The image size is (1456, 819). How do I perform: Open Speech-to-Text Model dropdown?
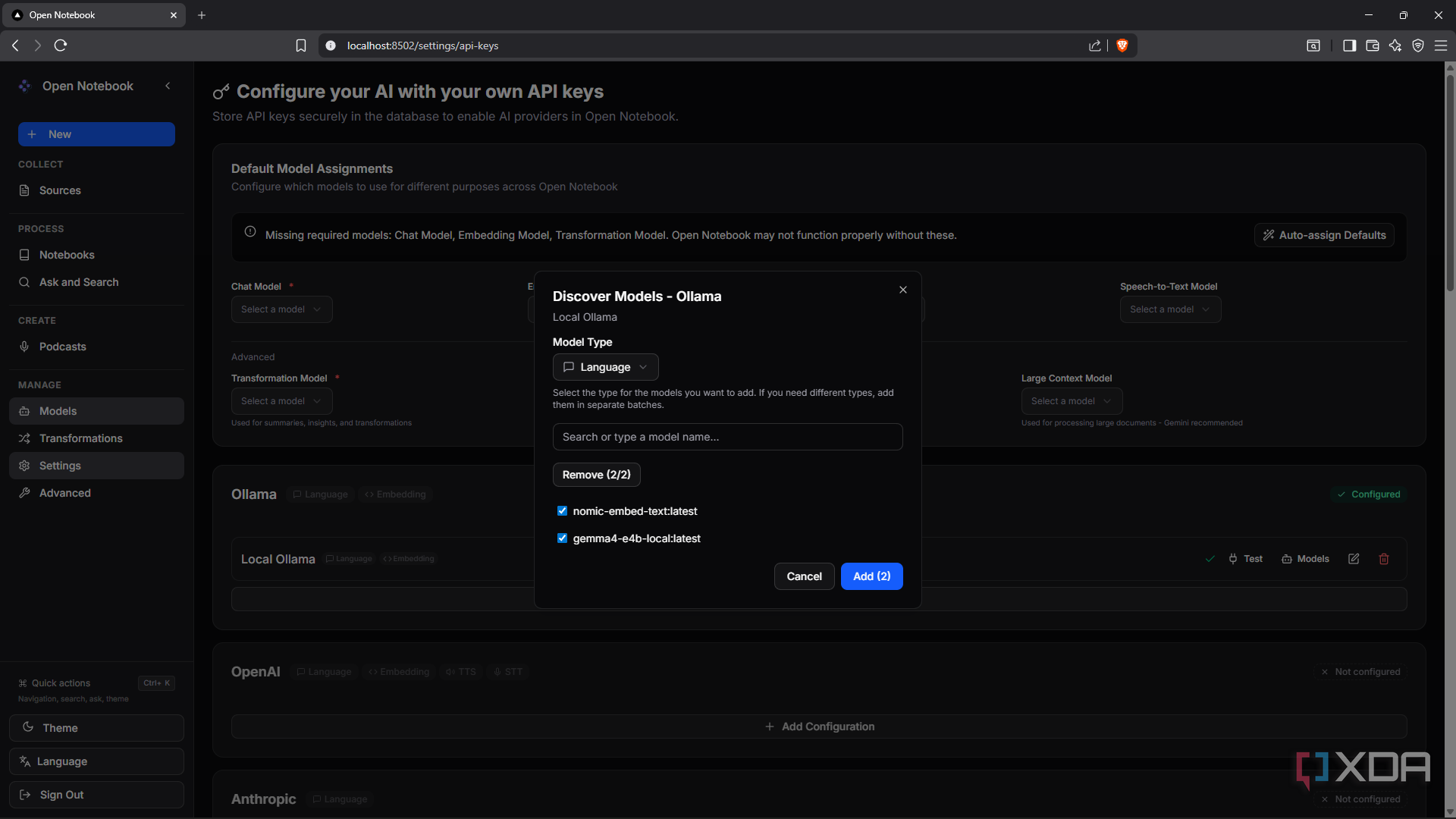1170,309
